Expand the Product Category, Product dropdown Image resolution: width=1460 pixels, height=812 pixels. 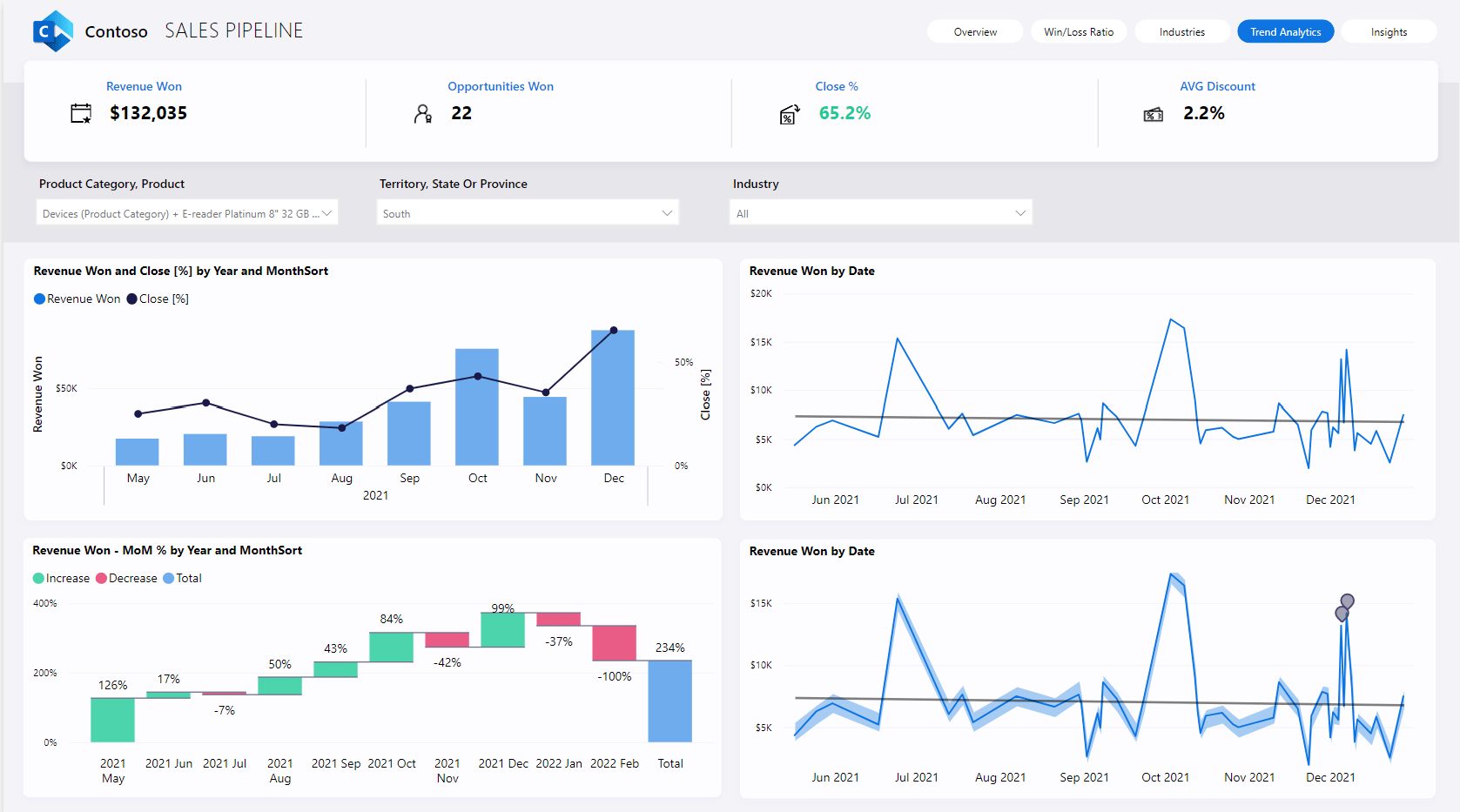tap(187, 213)
